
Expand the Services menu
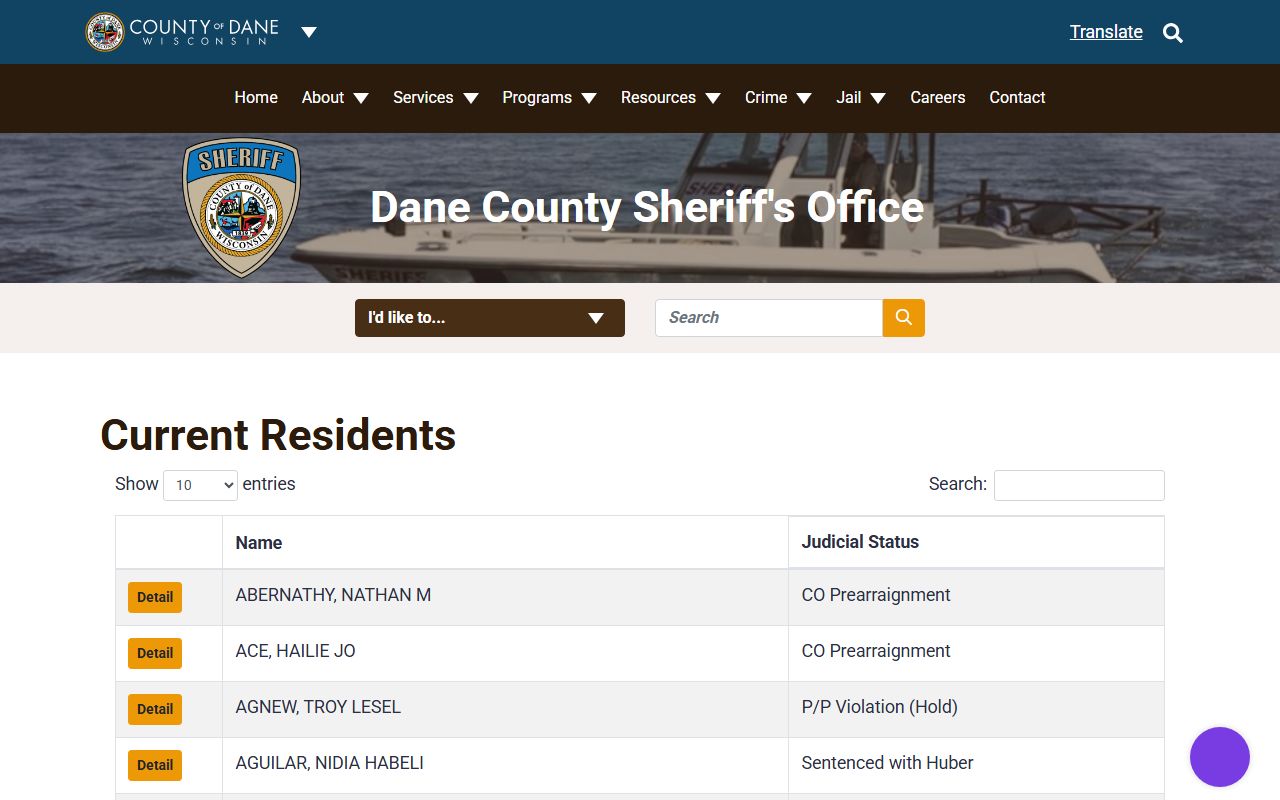(436, 97)
